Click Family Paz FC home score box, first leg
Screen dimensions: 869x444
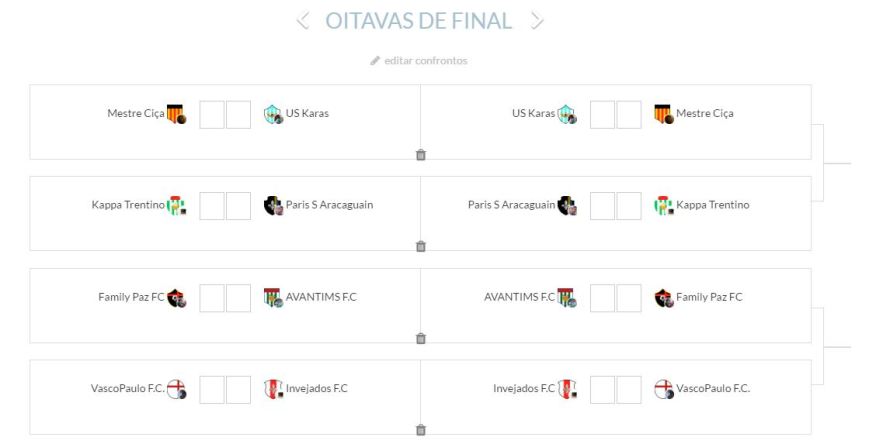tap(212, 298)
